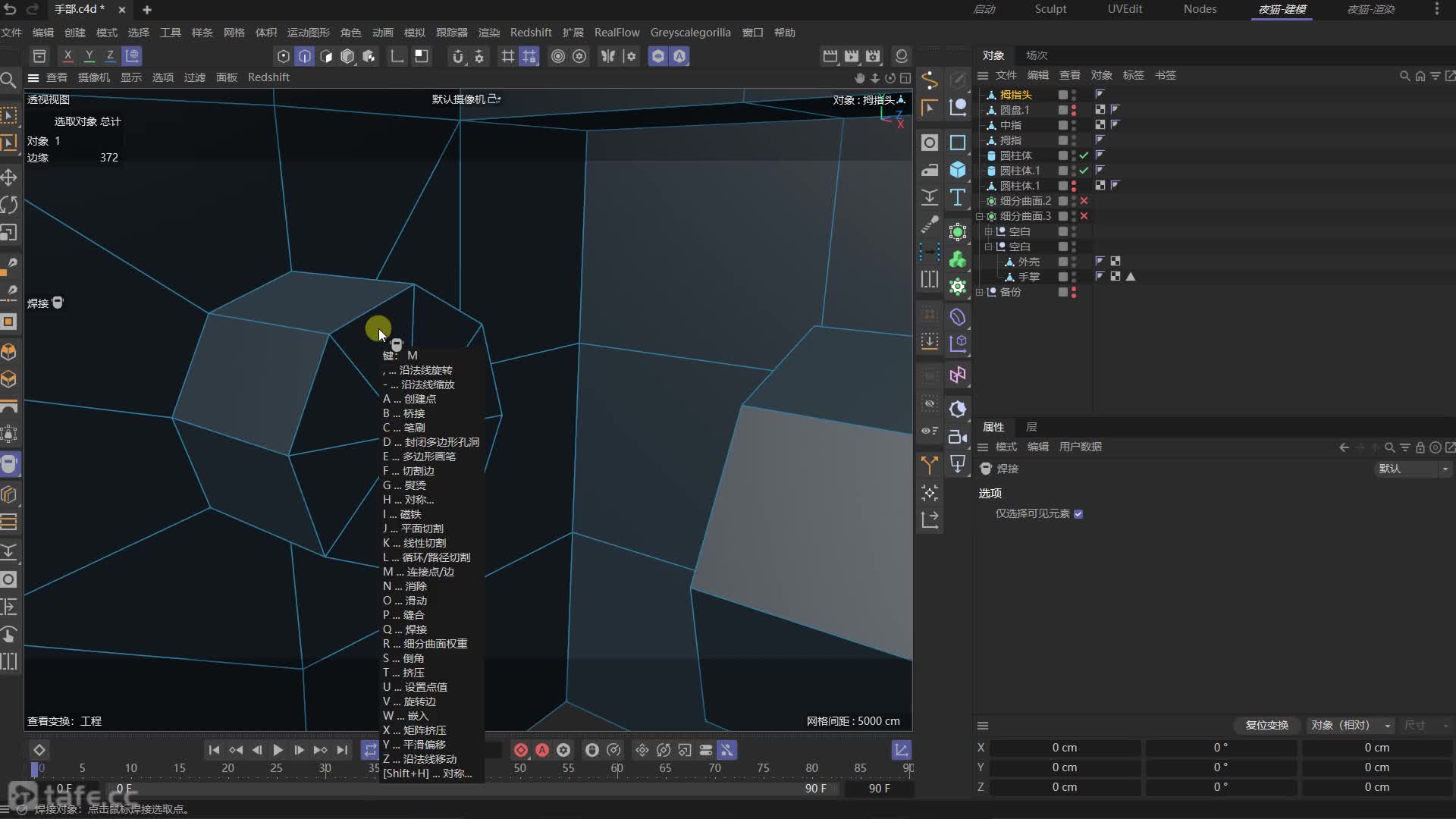Click the viewport maximize toggle icon
This screenshot has height=819, width=1456.
(x=905, y=77)
